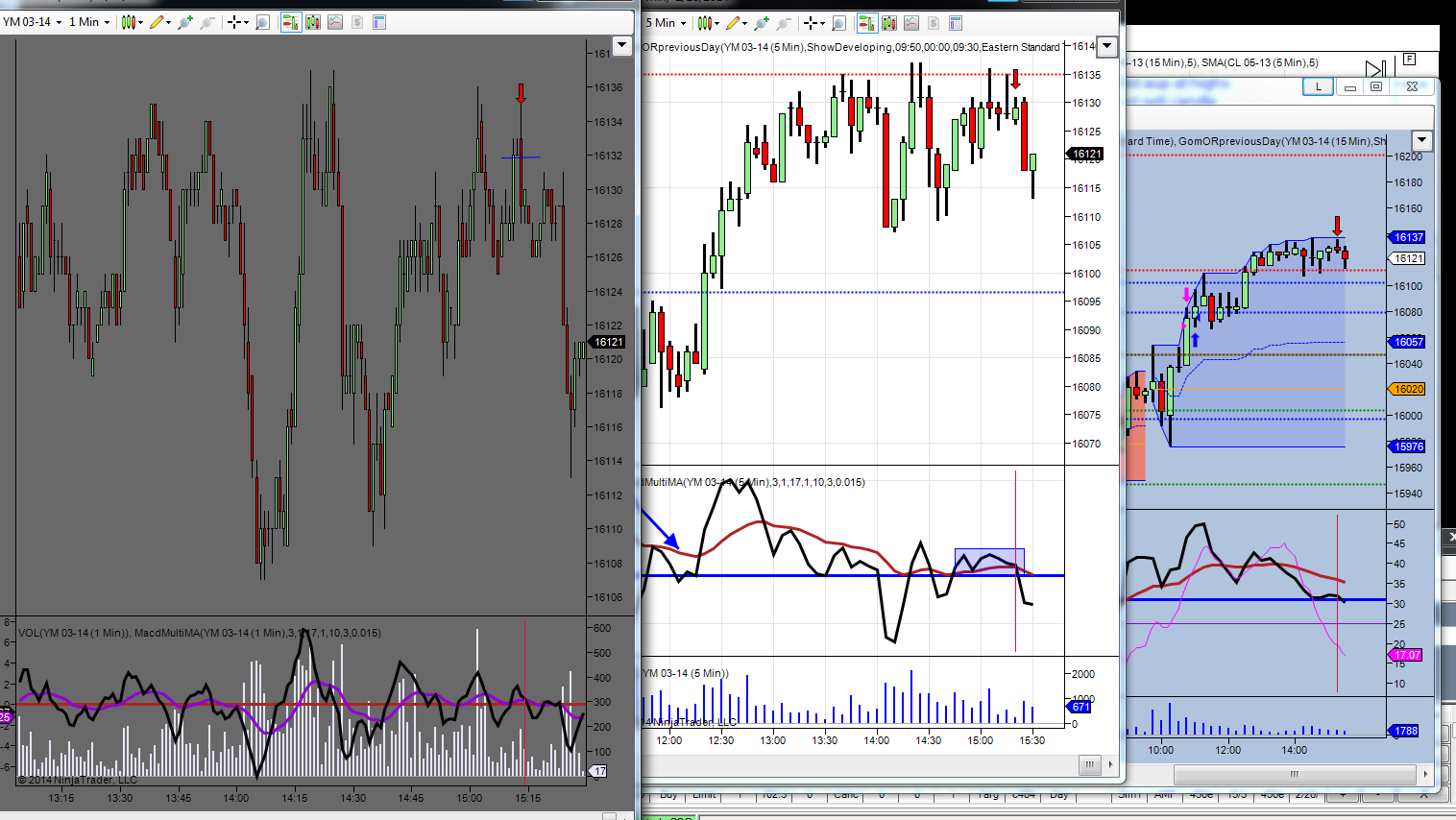Select the blue shaded rectangle in 5 Min MACD panel
Image resolution: width=1456 pixels, height=820 pixels.
click(x=989, y=562)
